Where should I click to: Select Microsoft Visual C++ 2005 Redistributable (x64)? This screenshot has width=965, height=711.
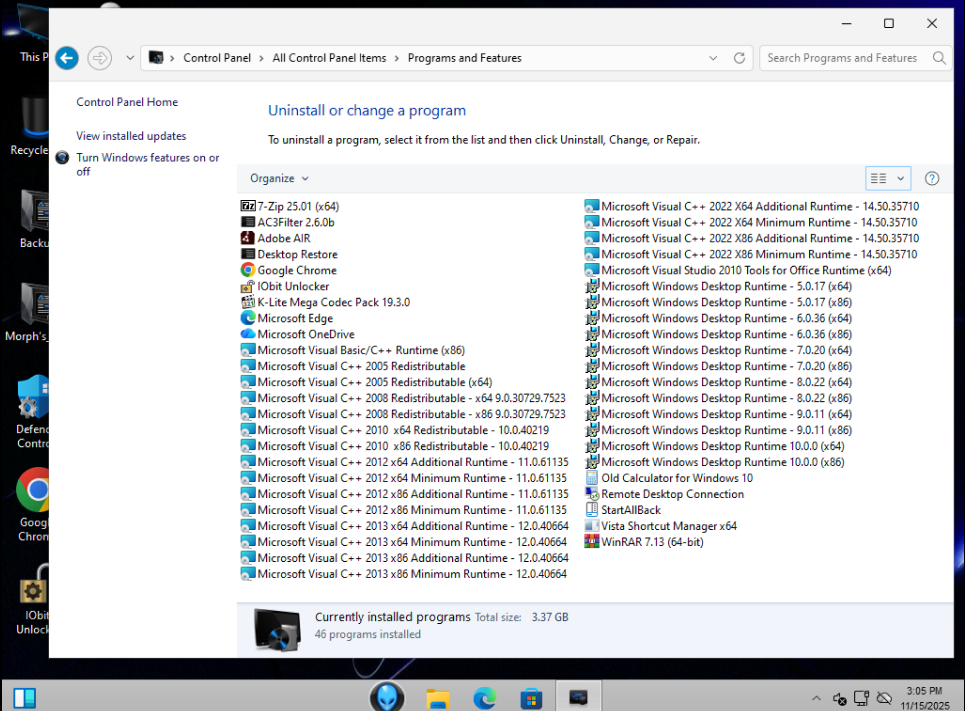(x=367, y=382)
